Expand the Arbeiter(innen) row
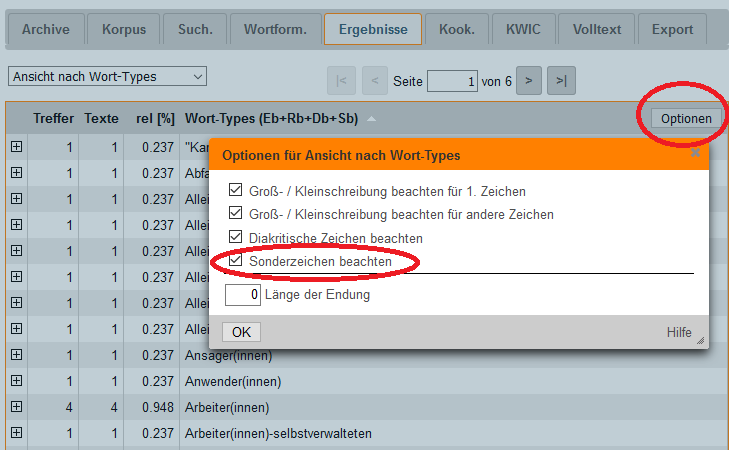This screenshot has width=729, height=450. click(16, 407)
